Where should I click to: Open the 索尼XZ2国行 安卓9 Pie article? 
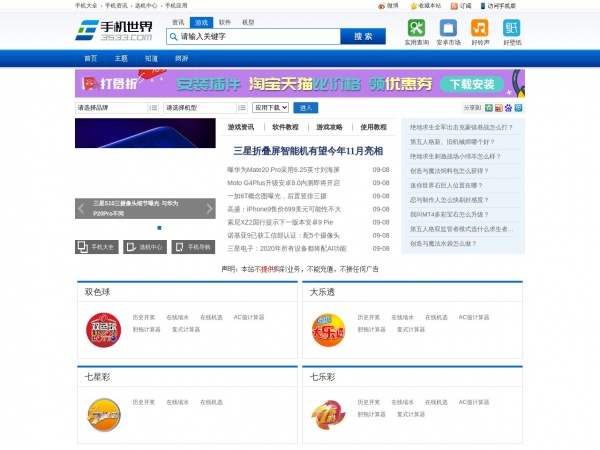[x=280, y=222]
